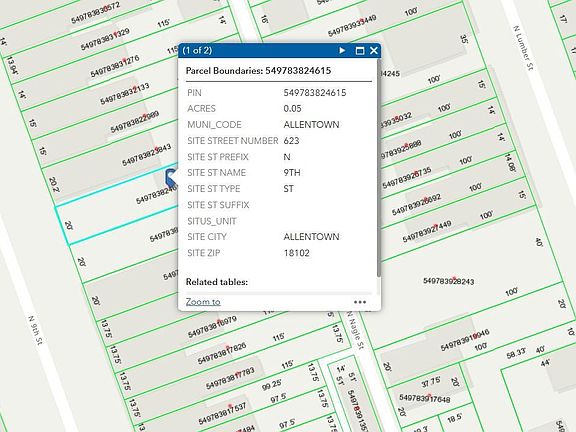Select SITE ST PREFIX value N

pos(287,157)
